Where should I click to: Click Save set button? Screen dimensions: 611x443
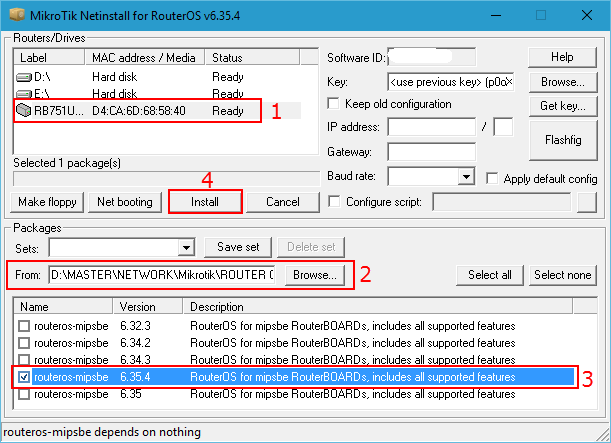(238, 247)
